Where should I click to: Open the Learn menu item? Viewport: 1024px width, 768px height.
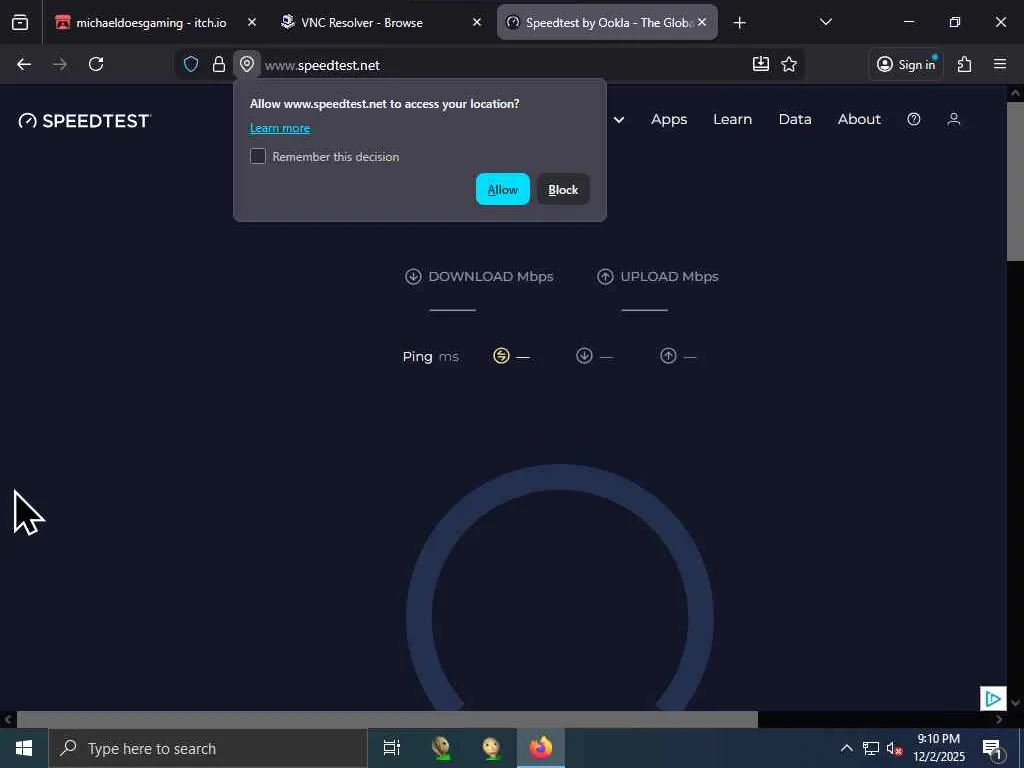click(x=732, y=120)
